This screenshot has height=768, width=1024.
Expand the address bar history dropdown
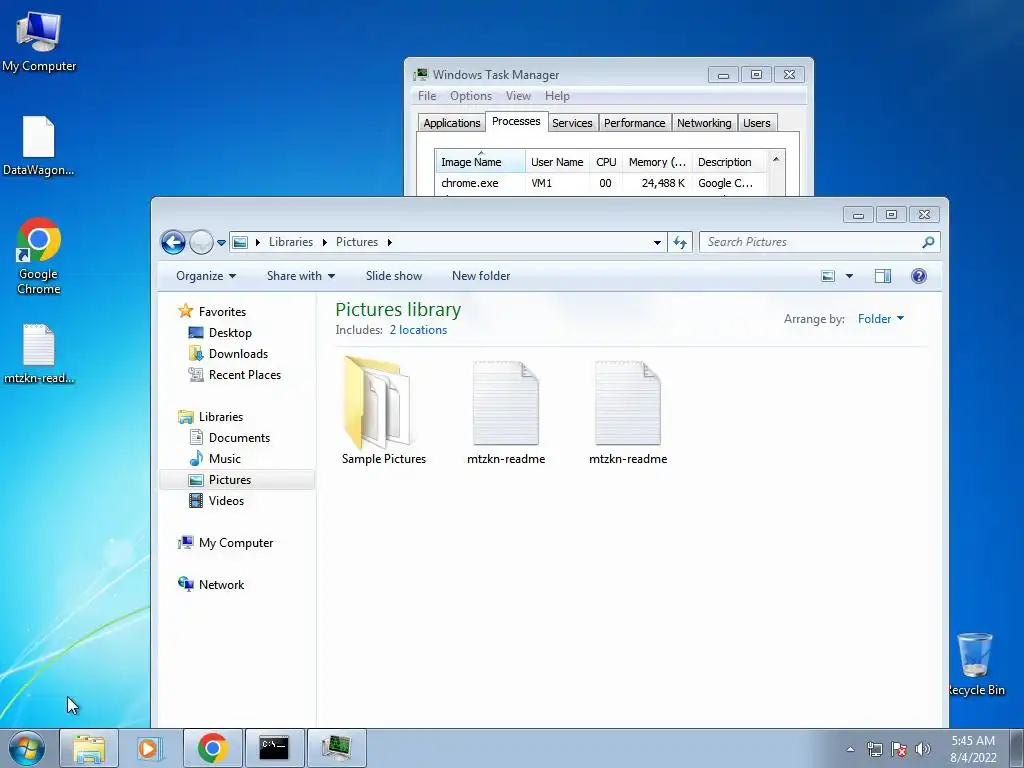coord(657,242)
